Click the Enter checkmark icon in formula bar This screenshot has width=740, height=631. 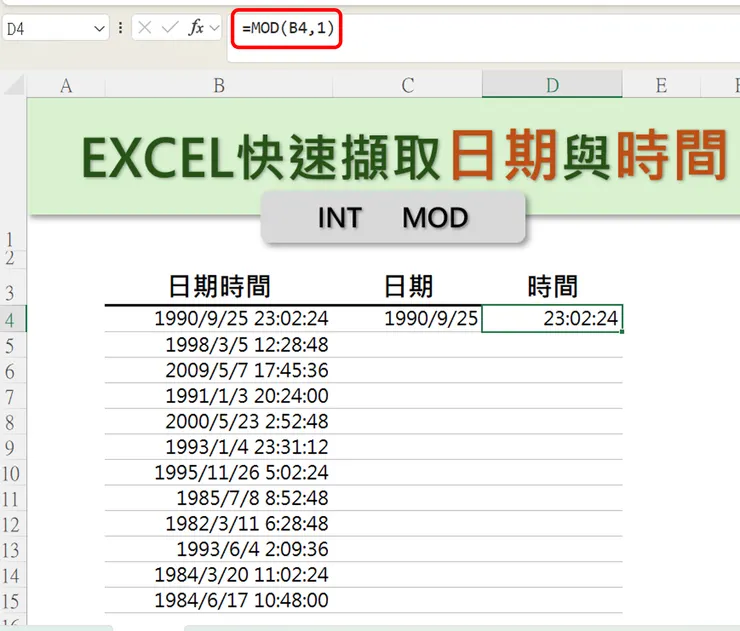click(x=170, y=28)
